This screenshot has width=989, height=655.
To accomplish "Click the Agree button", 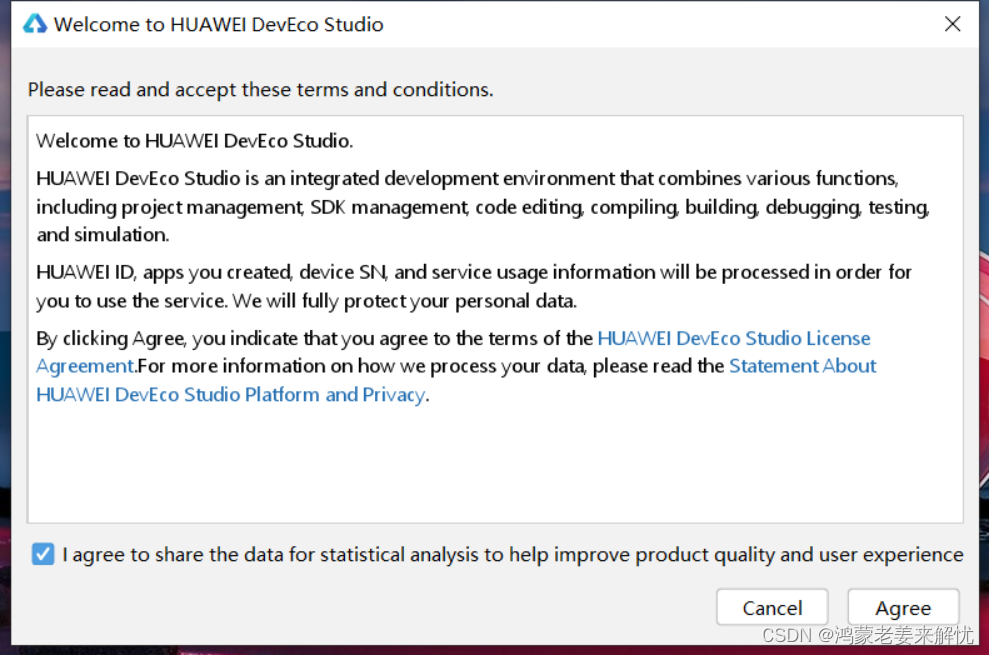I will pyautogui.click(x=903, y=608).
